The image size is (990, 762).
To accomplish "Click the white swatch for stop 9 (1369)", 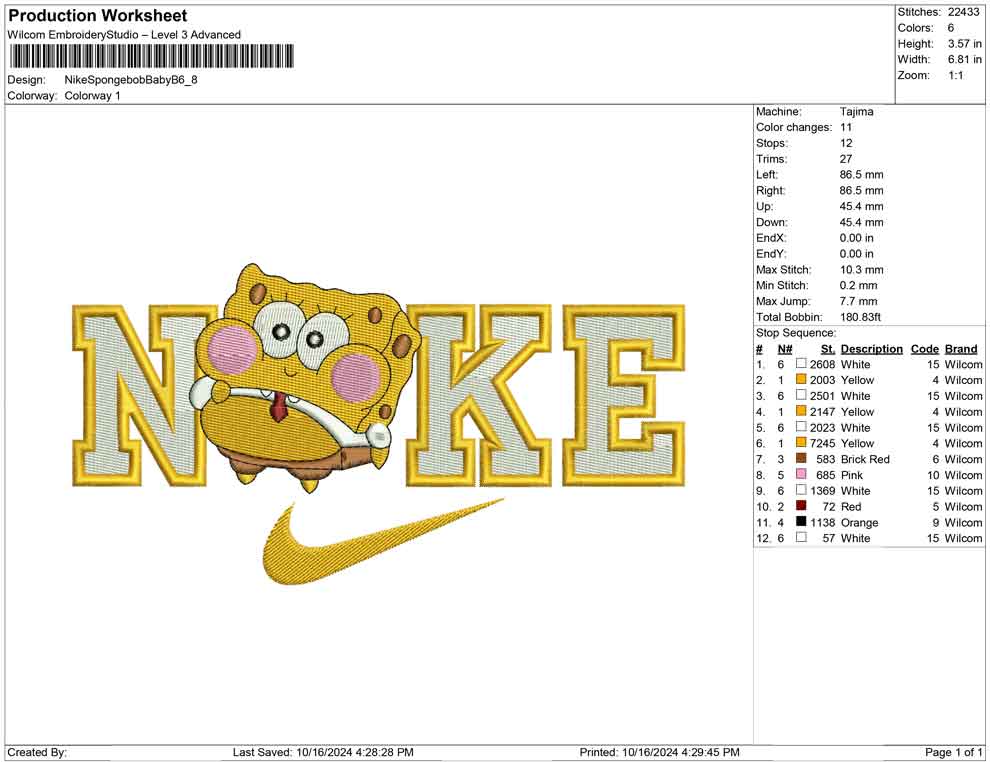I will pos(801,490).
